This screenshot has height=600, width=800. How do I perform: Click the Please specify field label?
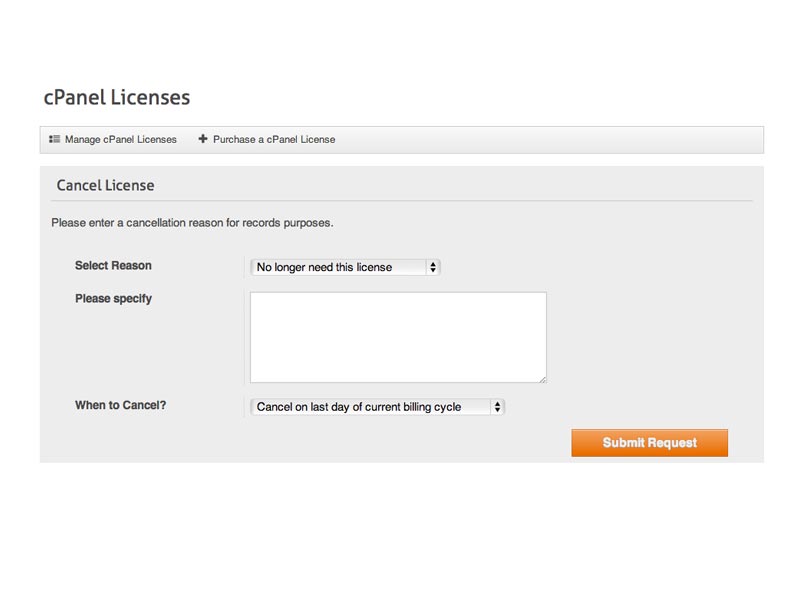[113, 298]
